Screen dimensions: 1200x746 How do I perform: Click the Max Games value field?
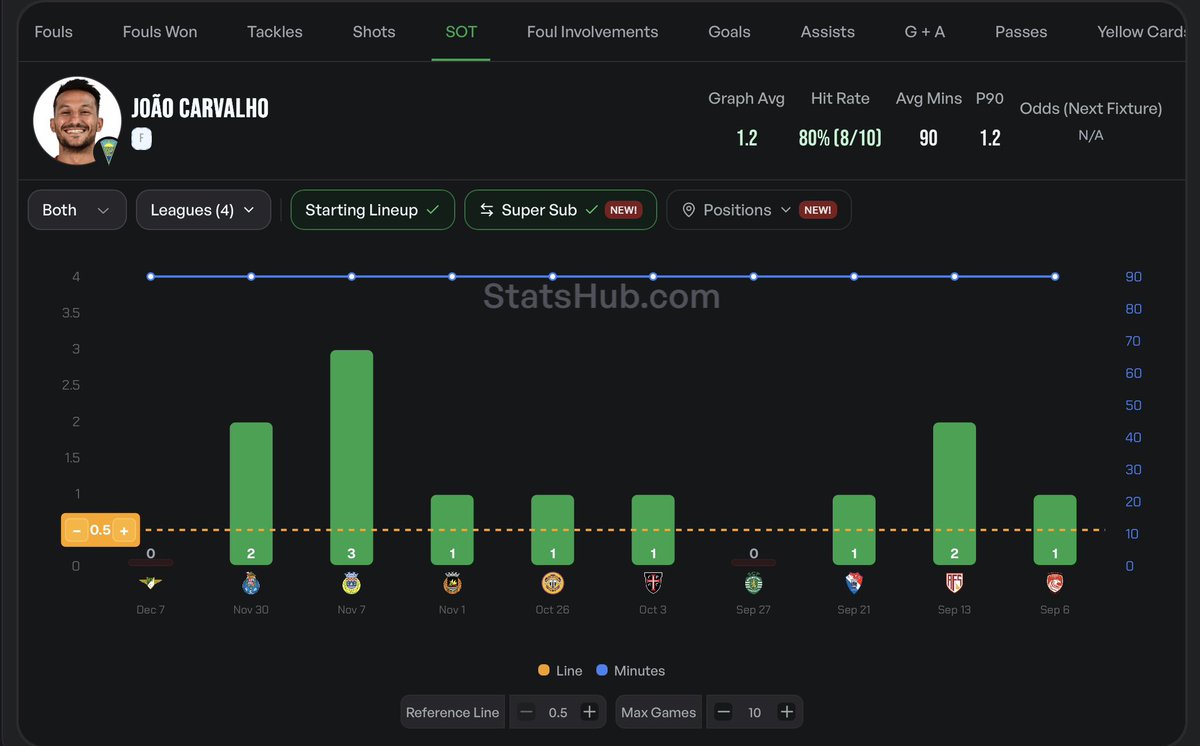(755, 712)
